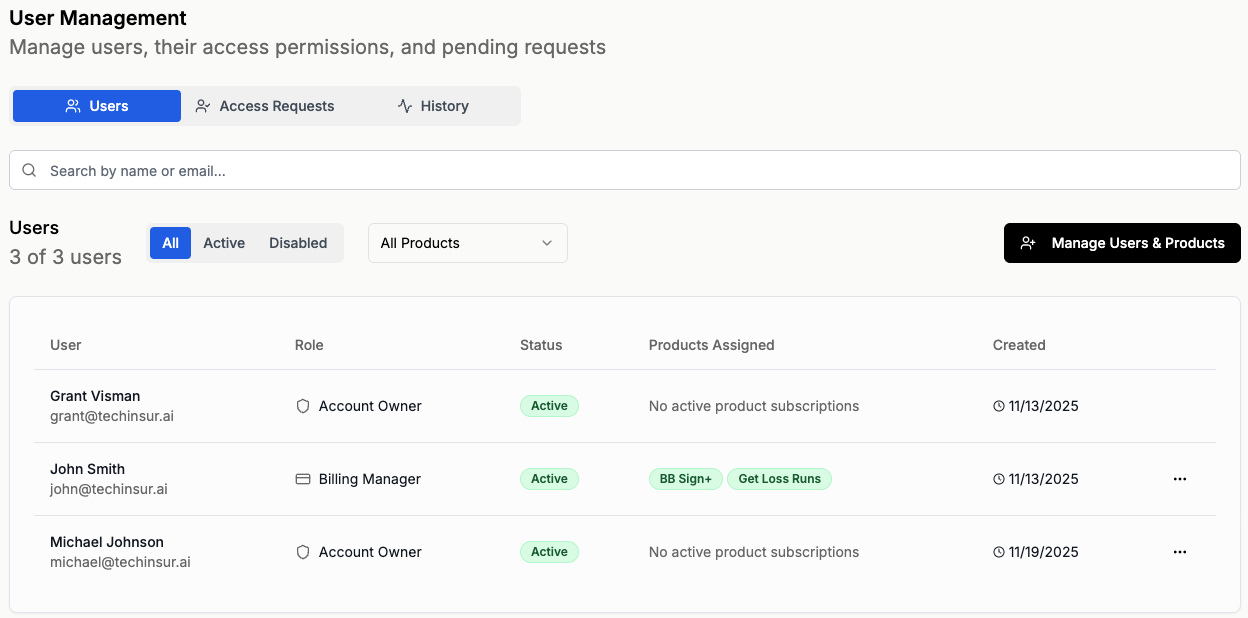Viewport: 1248px width, 618px height.
Task: Click the shield icon in Michael Johnson's row
Action: pyautogui.click(x=303, y=552)
